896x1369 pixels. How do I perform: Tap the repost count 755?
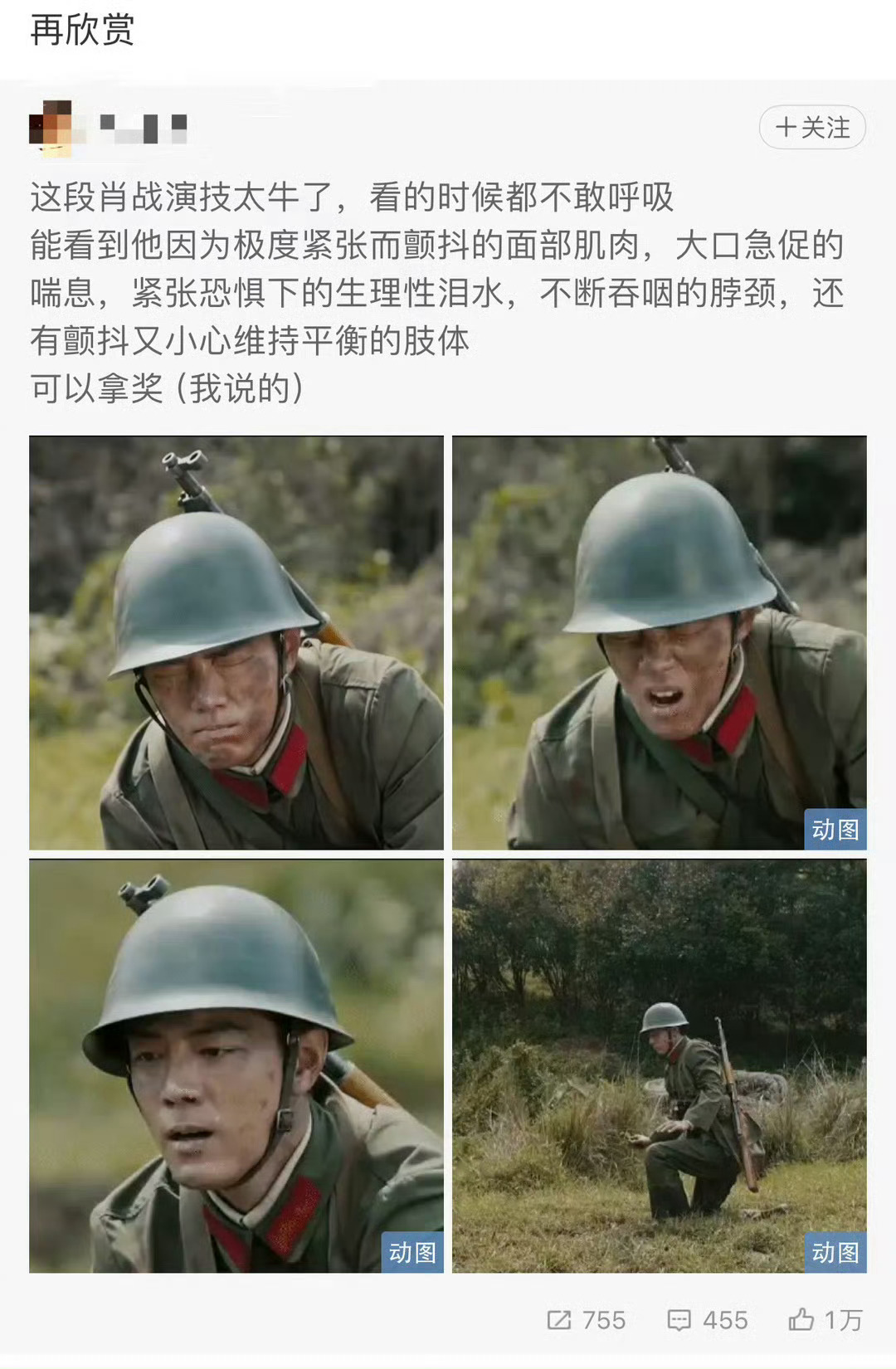pyautogui.click(x=604, y=1320)
